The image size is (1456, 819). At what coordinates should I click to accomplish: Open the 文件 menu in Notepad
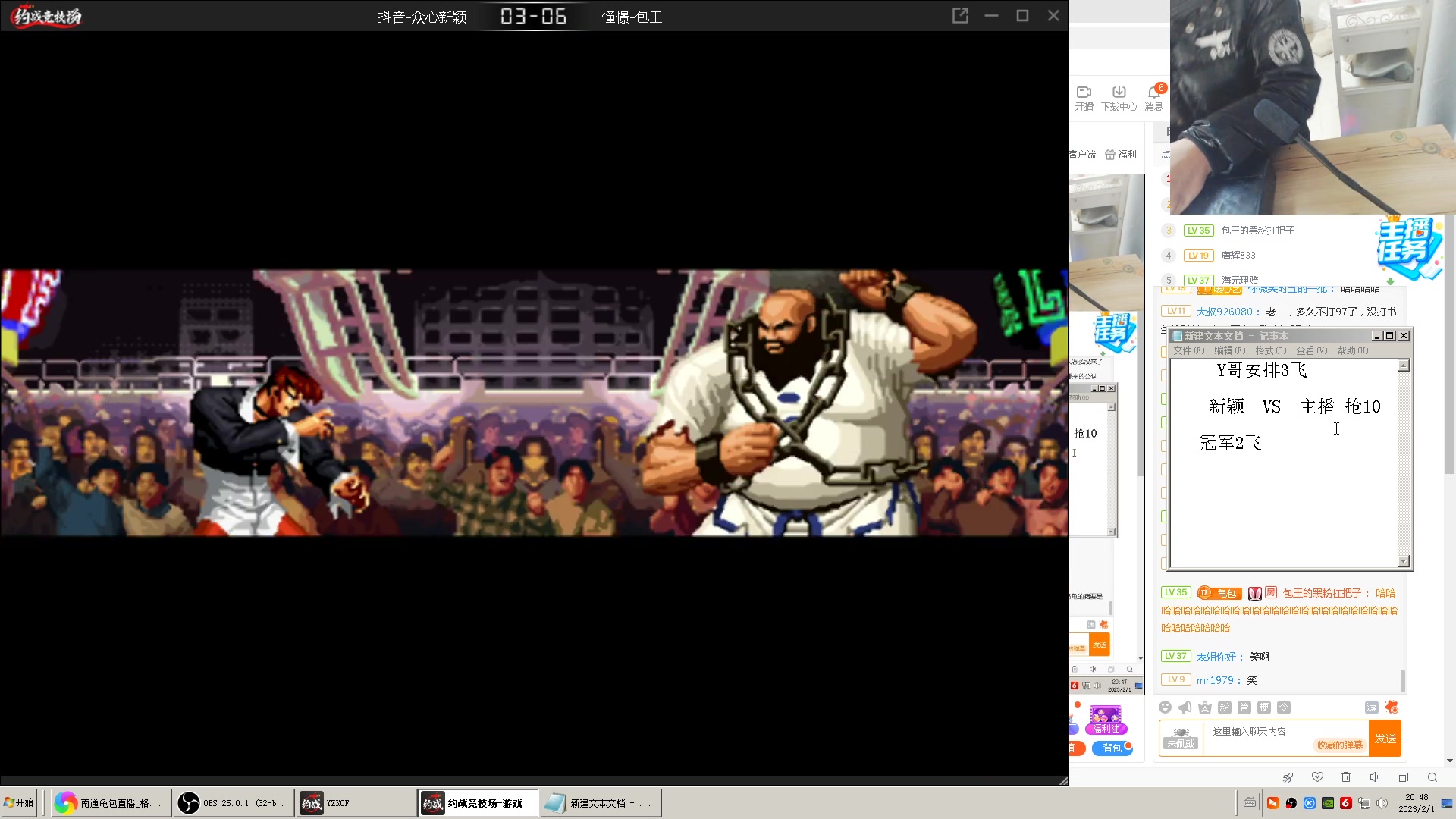coord(1188,350)
